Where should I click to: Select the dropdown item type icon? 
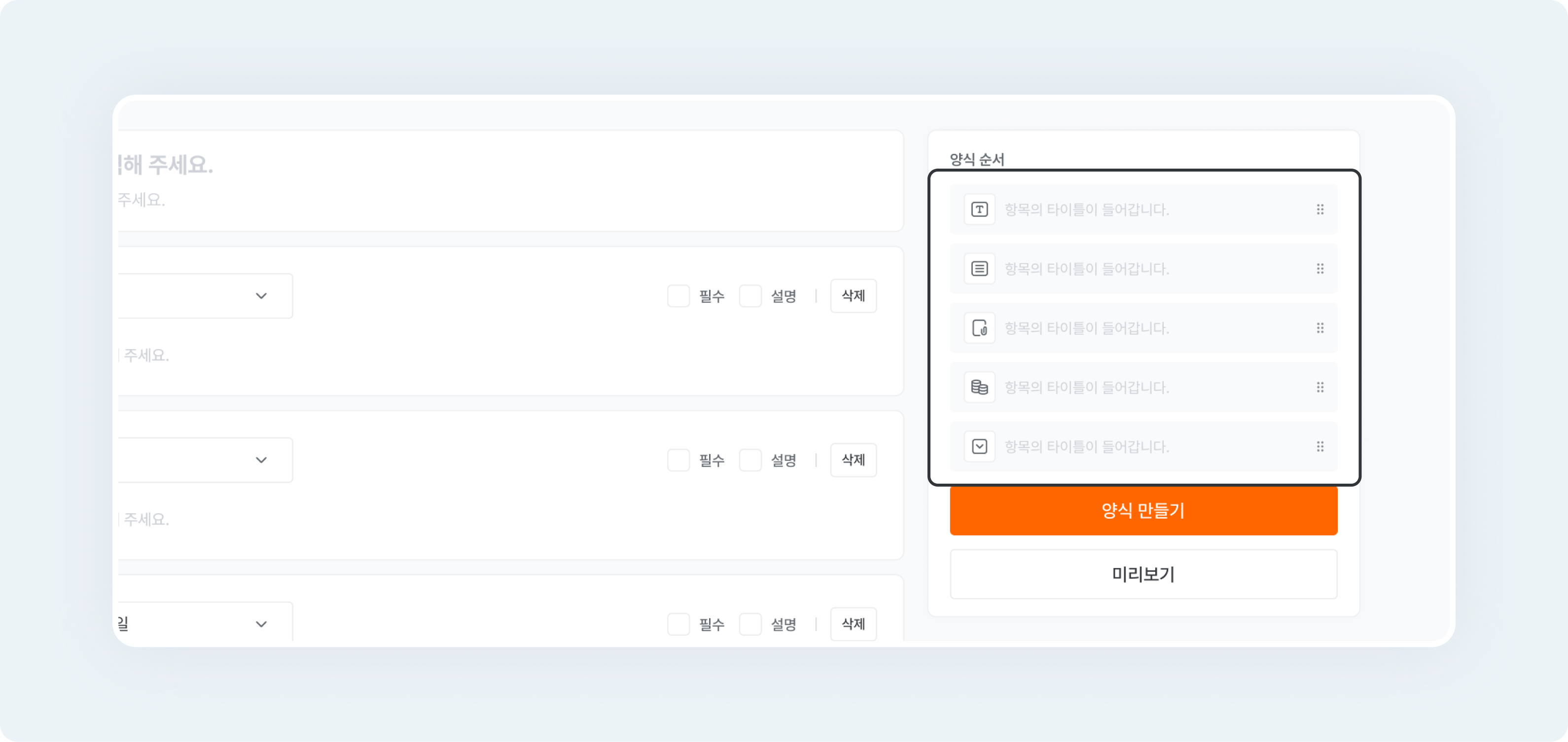[x=980, y=446]
